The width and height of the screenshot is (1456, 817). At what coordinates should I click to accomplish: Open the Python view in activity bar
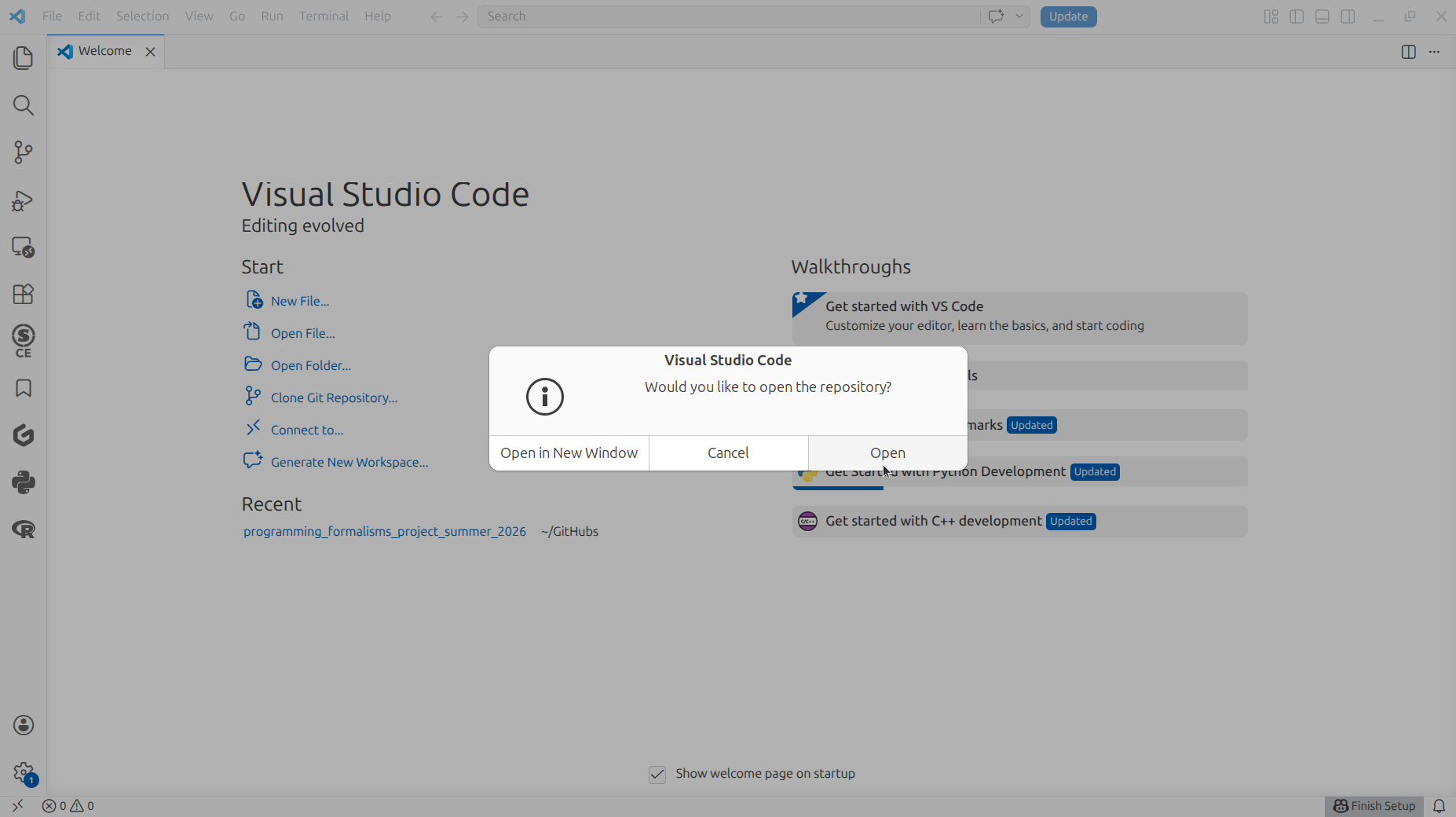[x=24, y=482]
